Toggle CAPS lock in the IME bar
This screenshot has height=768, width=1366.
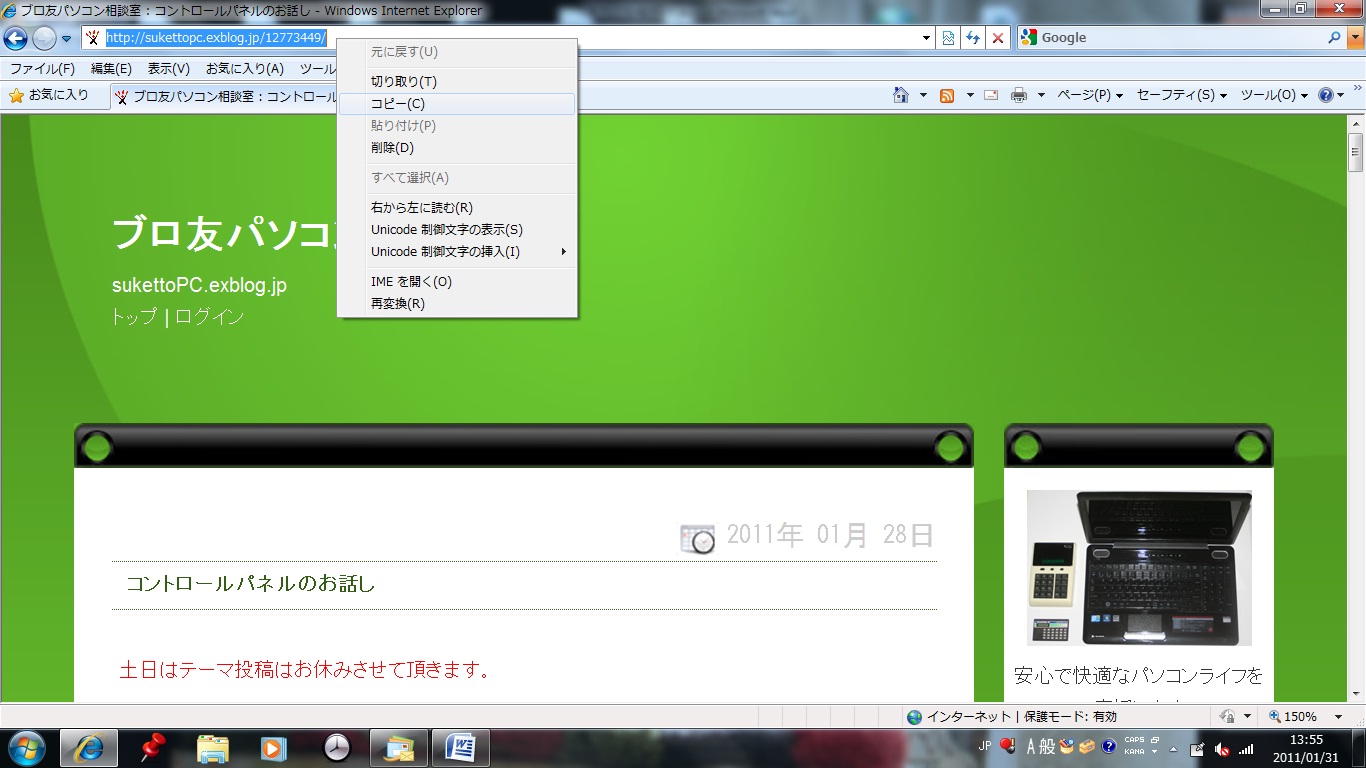click(1134, 740)
